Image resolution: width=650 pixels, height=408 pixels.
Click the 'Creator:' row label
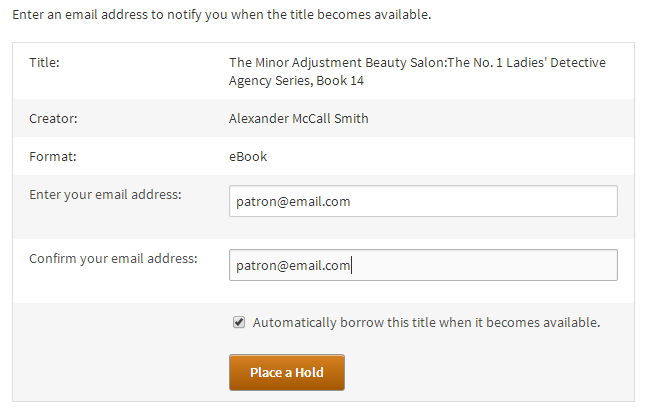coord(53,119)
